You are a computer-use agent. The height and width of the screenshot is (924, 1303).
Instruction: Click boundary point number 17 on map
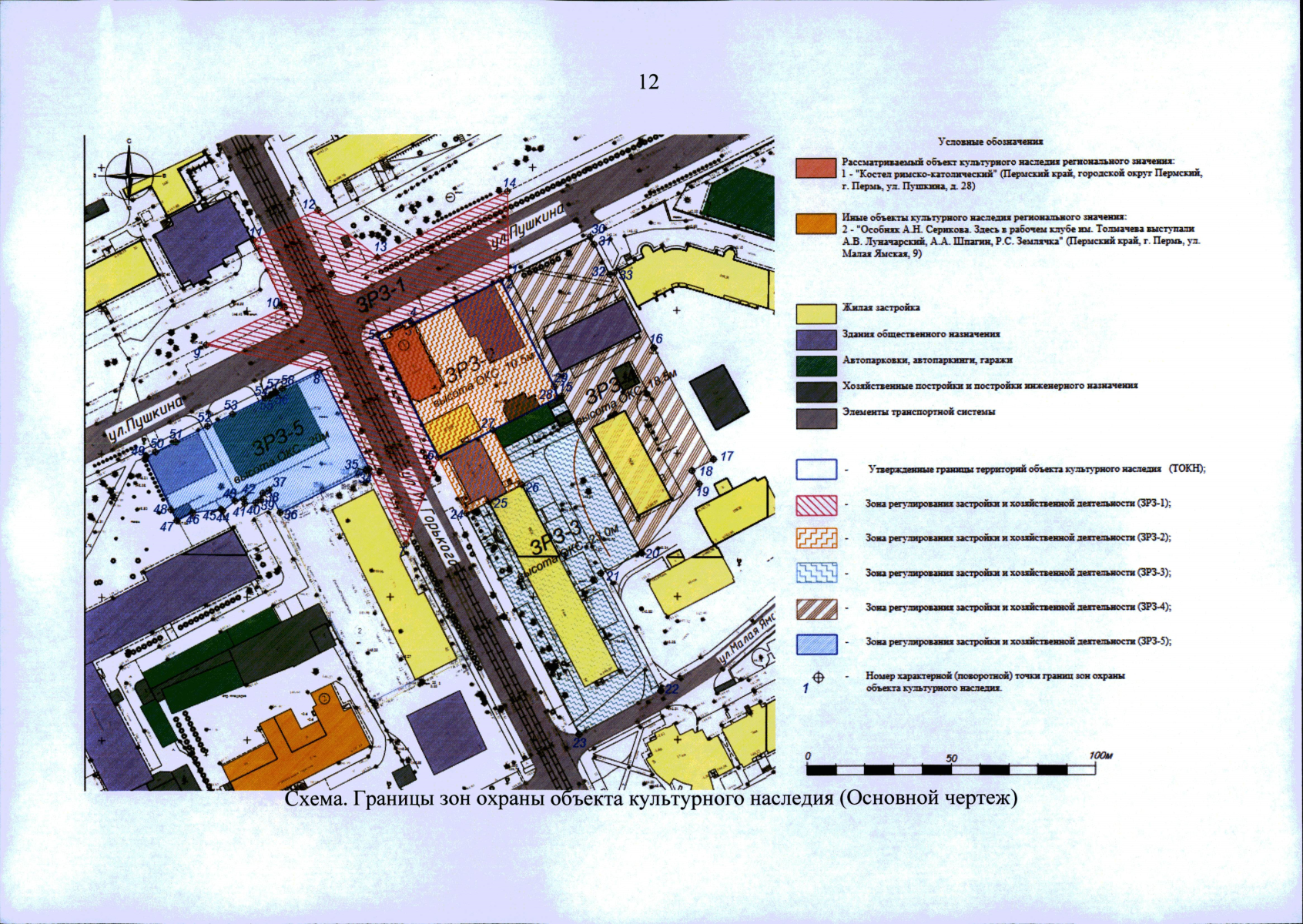(x=726, y=456)
